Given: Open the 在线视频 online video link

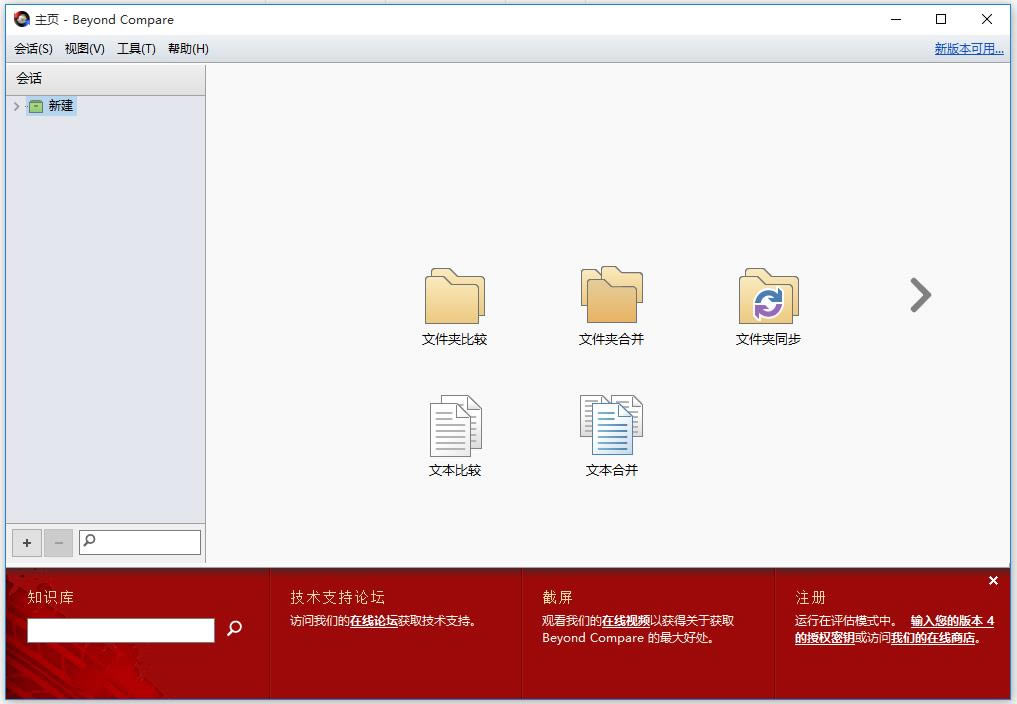Looking at the screenshot, I should pos(625,621).
